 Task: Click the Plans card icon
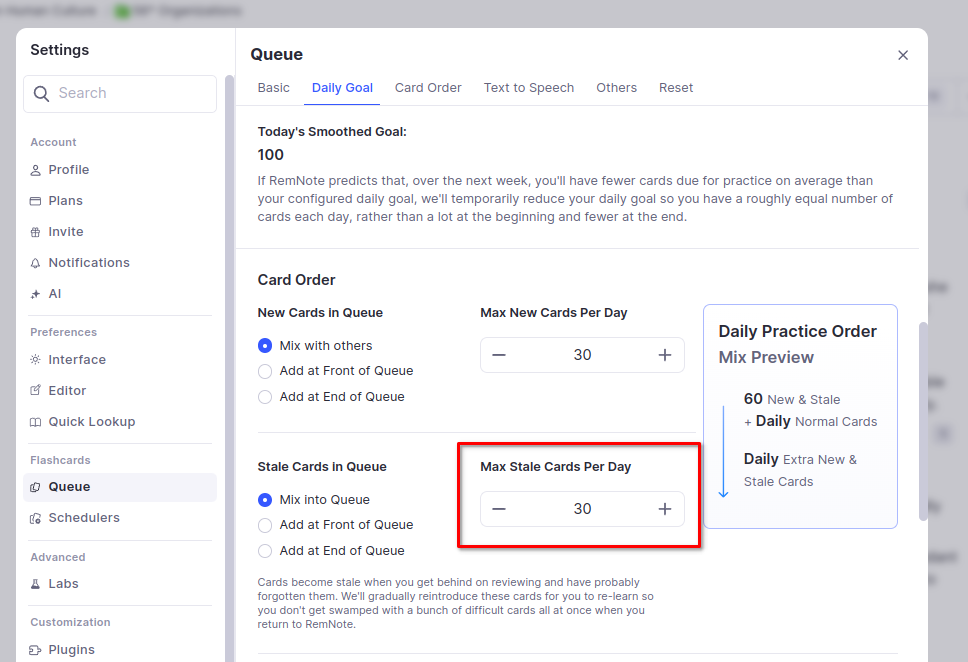coord(36,201)
